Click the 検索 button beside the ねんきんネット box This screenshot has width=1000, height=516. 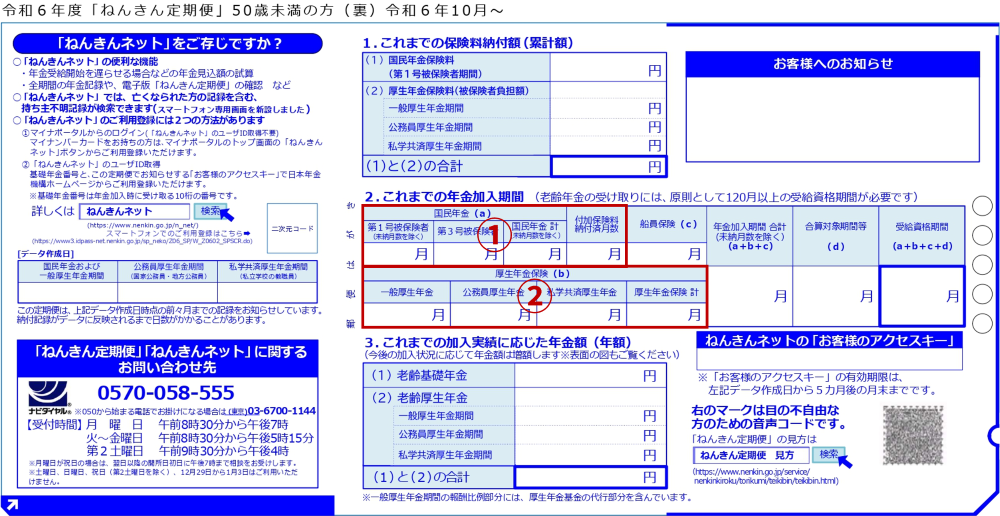click(209, 211)
